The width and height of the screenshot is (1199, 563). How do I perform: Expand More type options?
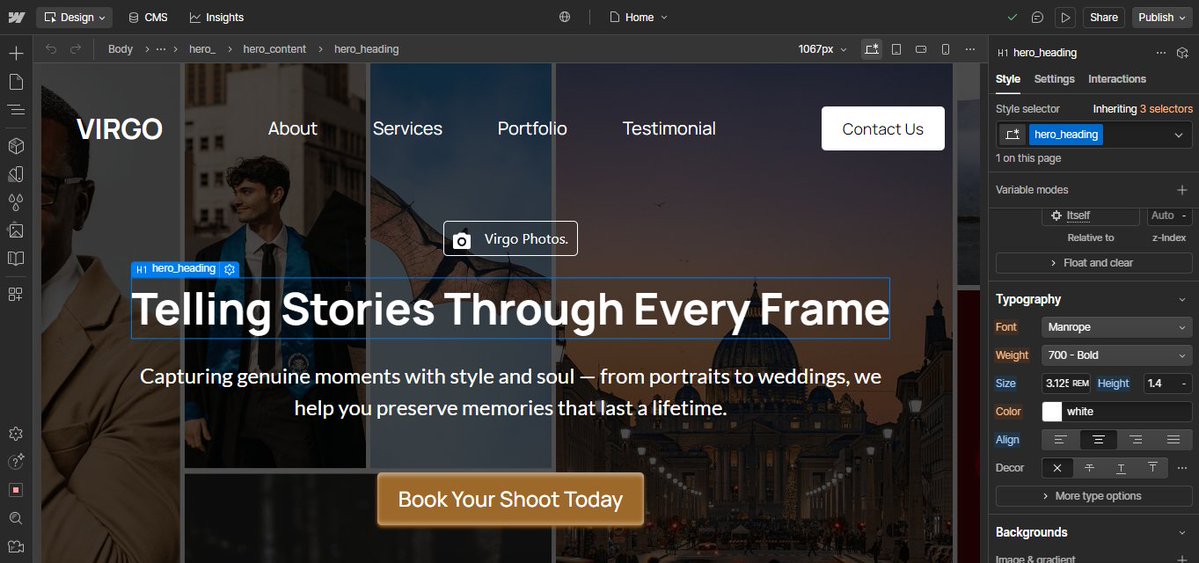click(1093, 496)
